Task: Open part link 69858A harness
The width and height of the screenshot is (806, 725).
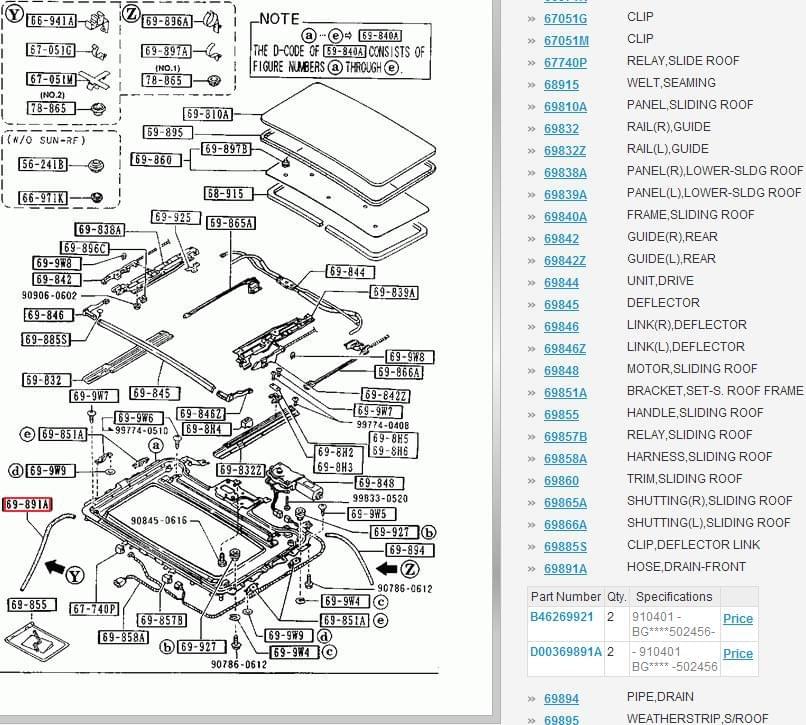Action: (565, 459)
